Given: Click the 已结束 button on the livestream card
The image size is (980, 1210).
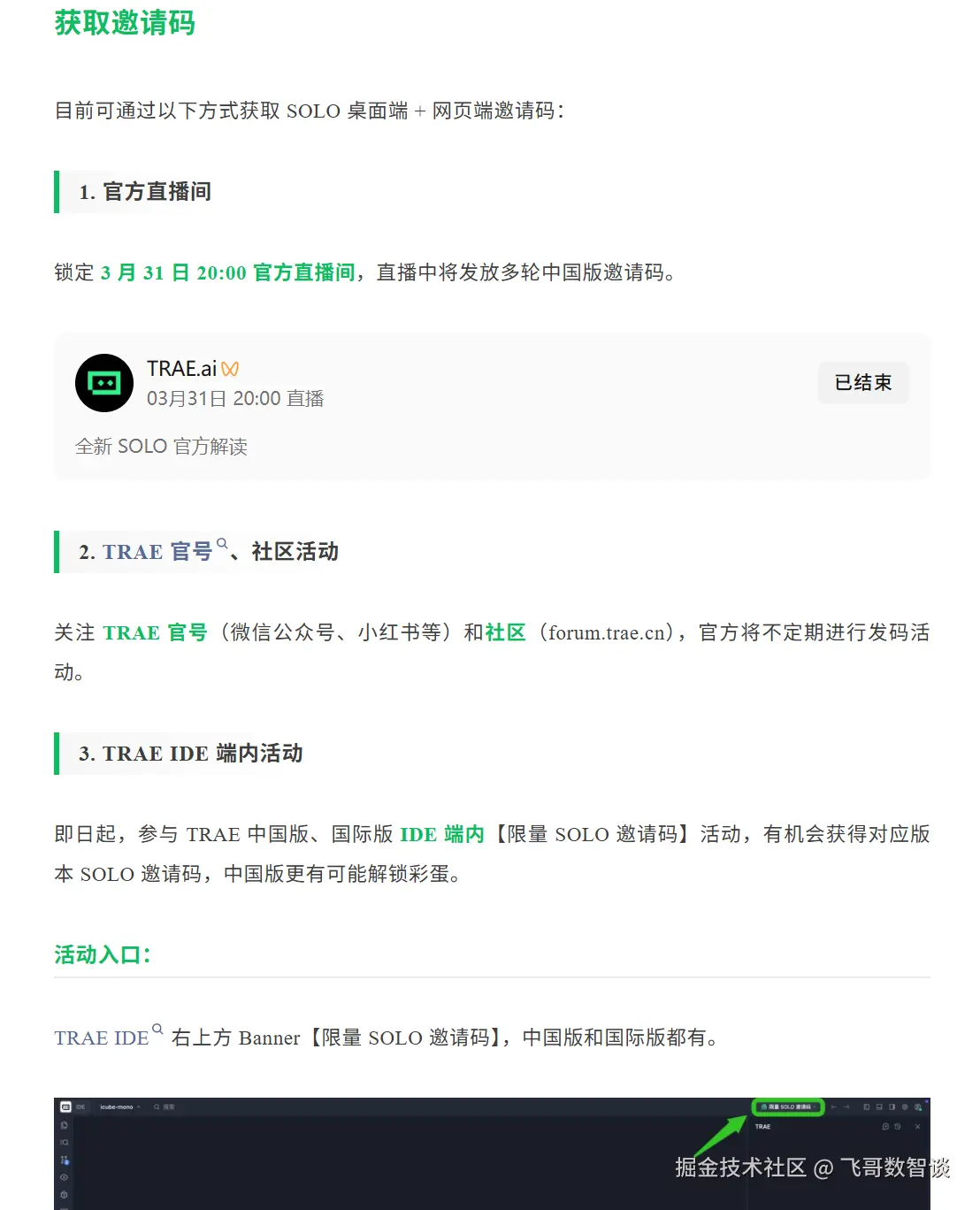Looking at the screenshot, I should click(863, 383).
